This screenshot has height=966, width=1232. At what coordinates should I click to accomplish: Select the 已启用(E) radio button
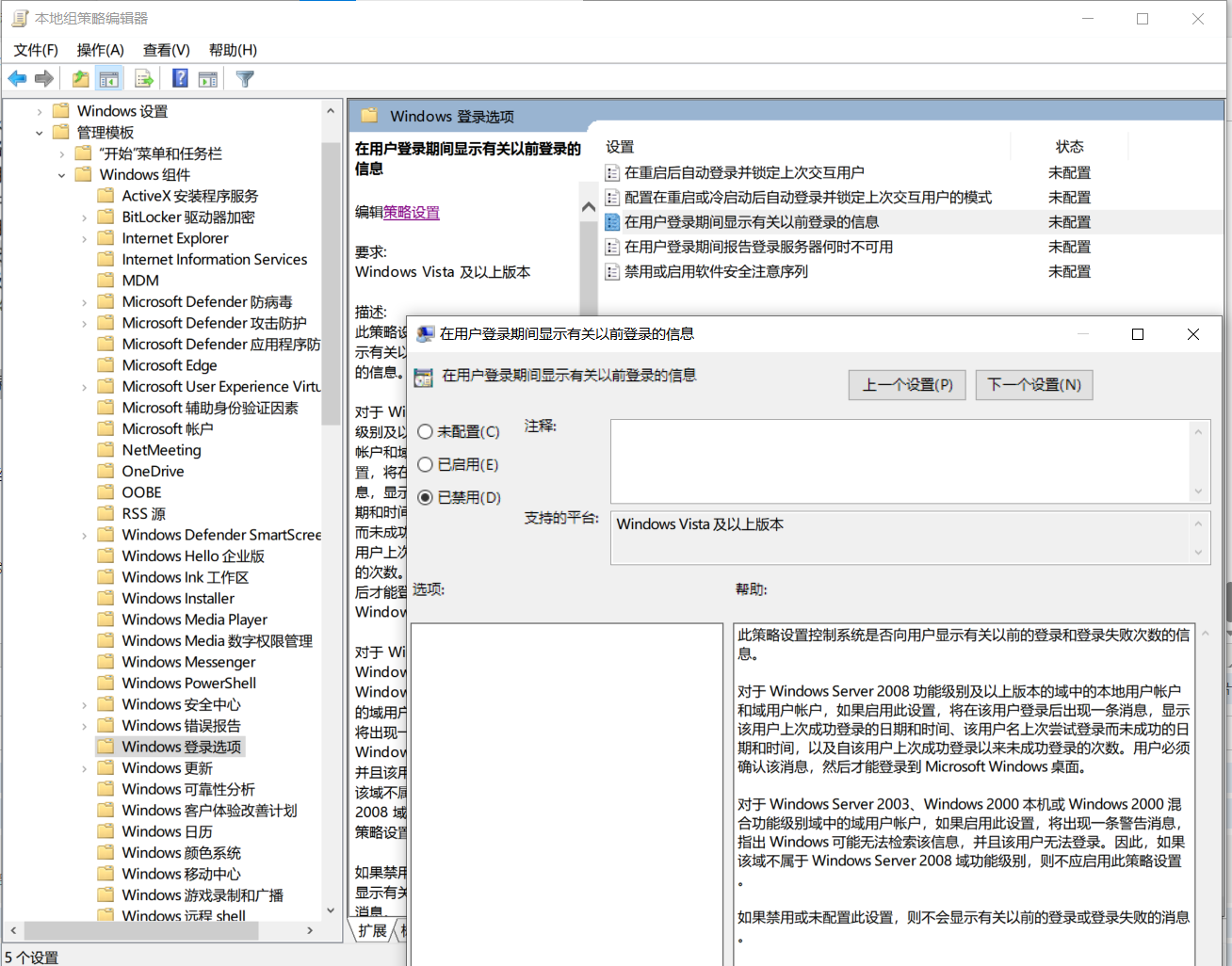425,464
